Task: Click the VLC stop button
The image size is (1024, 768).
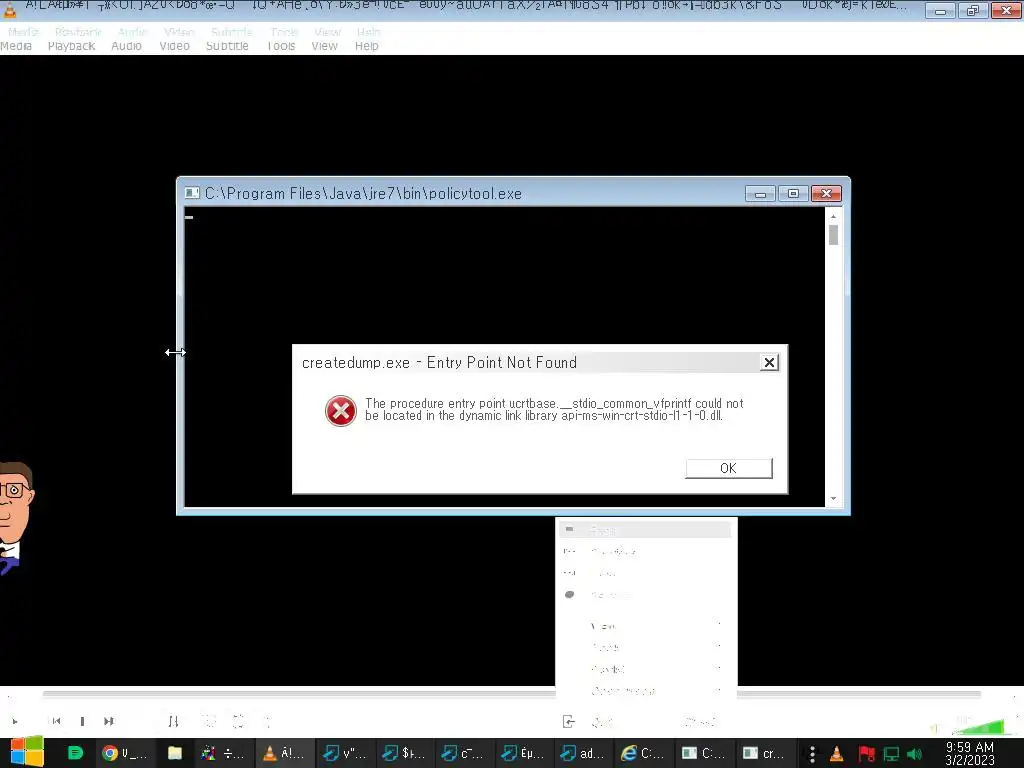Action: click(x=82, y=721)
